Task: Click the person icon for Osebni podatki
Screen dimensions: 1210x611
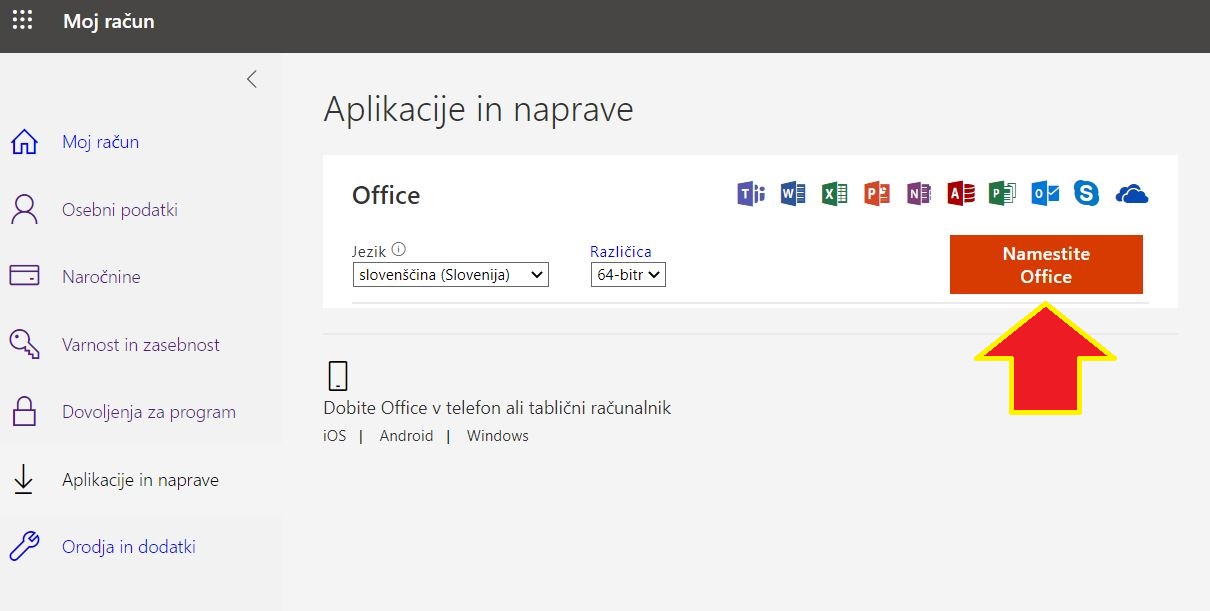Action: coord(24,210)
